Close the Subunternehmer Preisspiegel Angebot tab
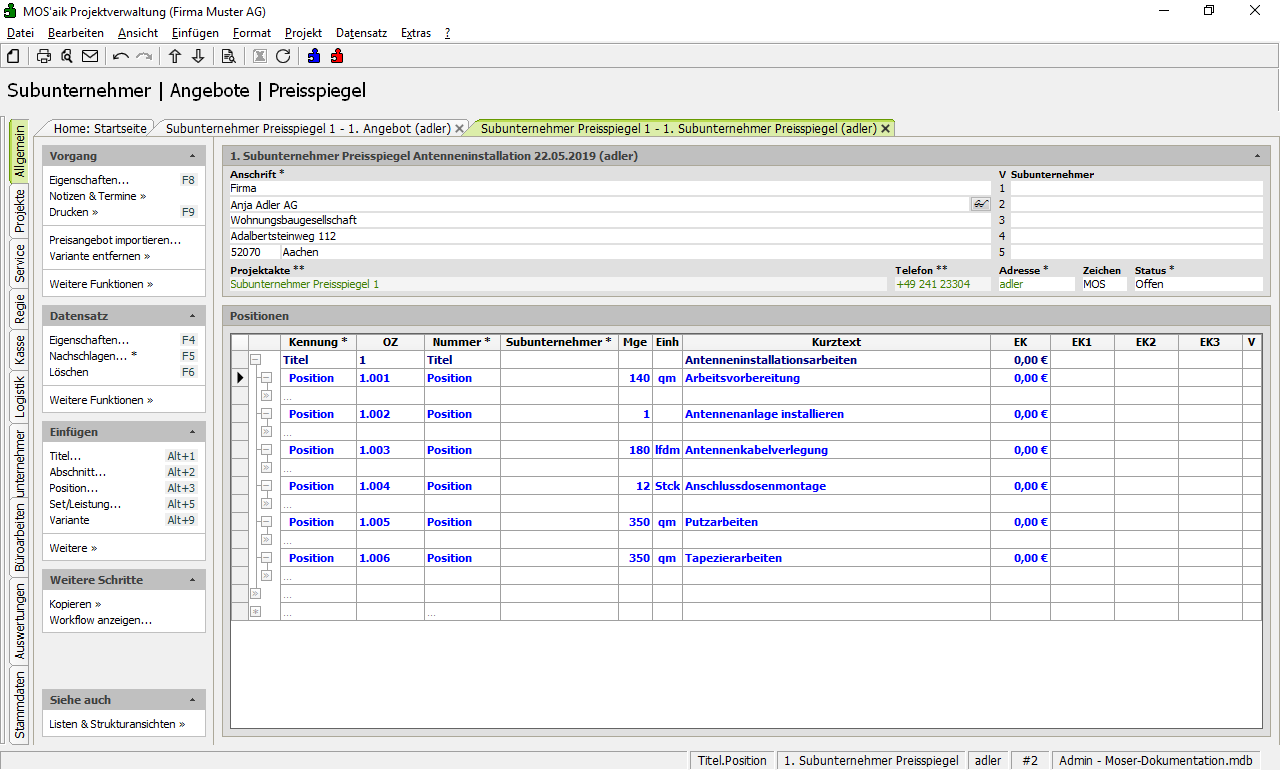 tap(459, 129)
